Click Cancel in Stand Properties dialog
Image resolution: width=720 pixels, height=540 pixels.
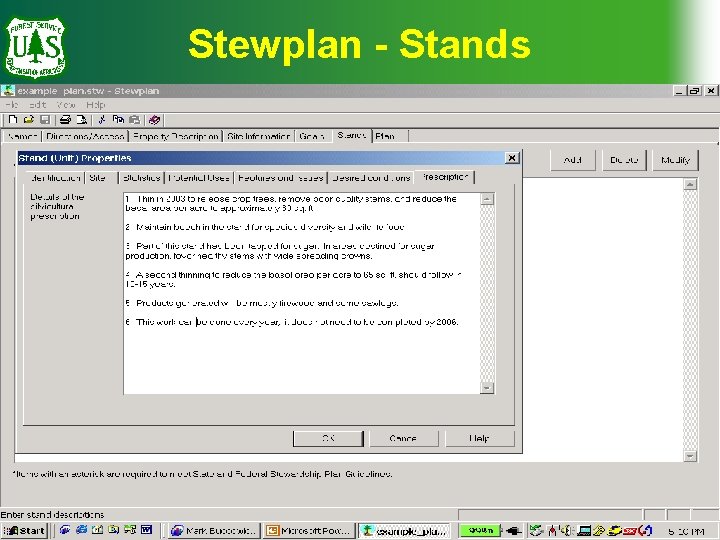point(403,439)
